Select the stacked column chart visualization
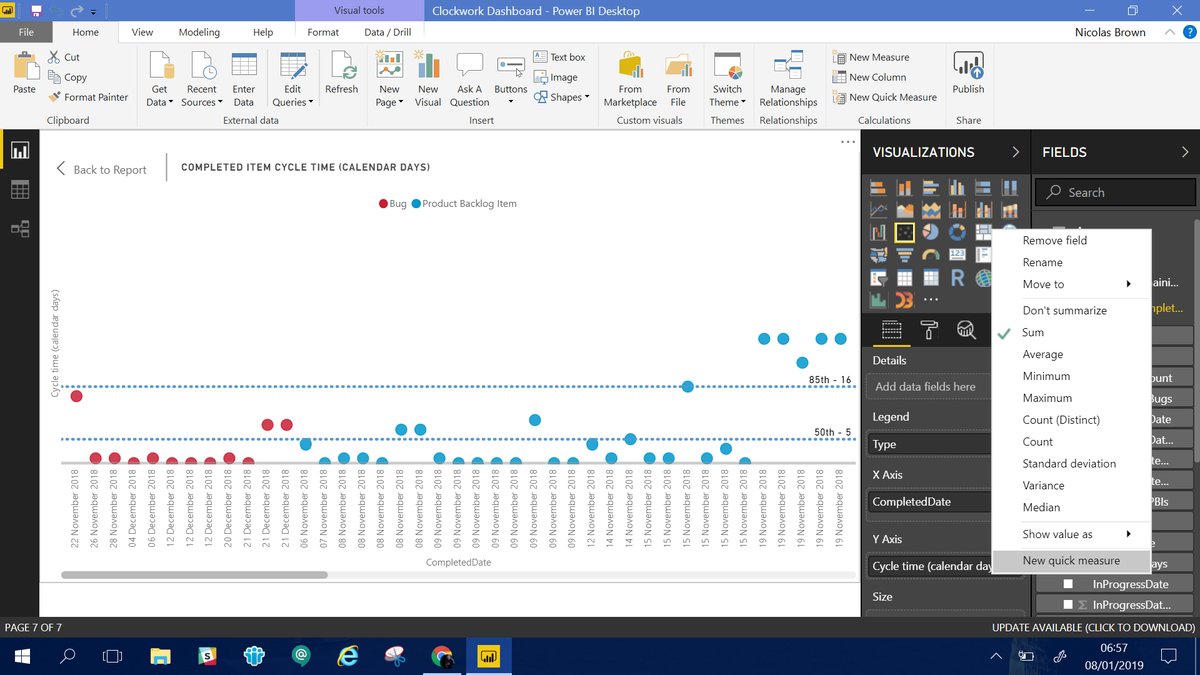 (905, 187)
